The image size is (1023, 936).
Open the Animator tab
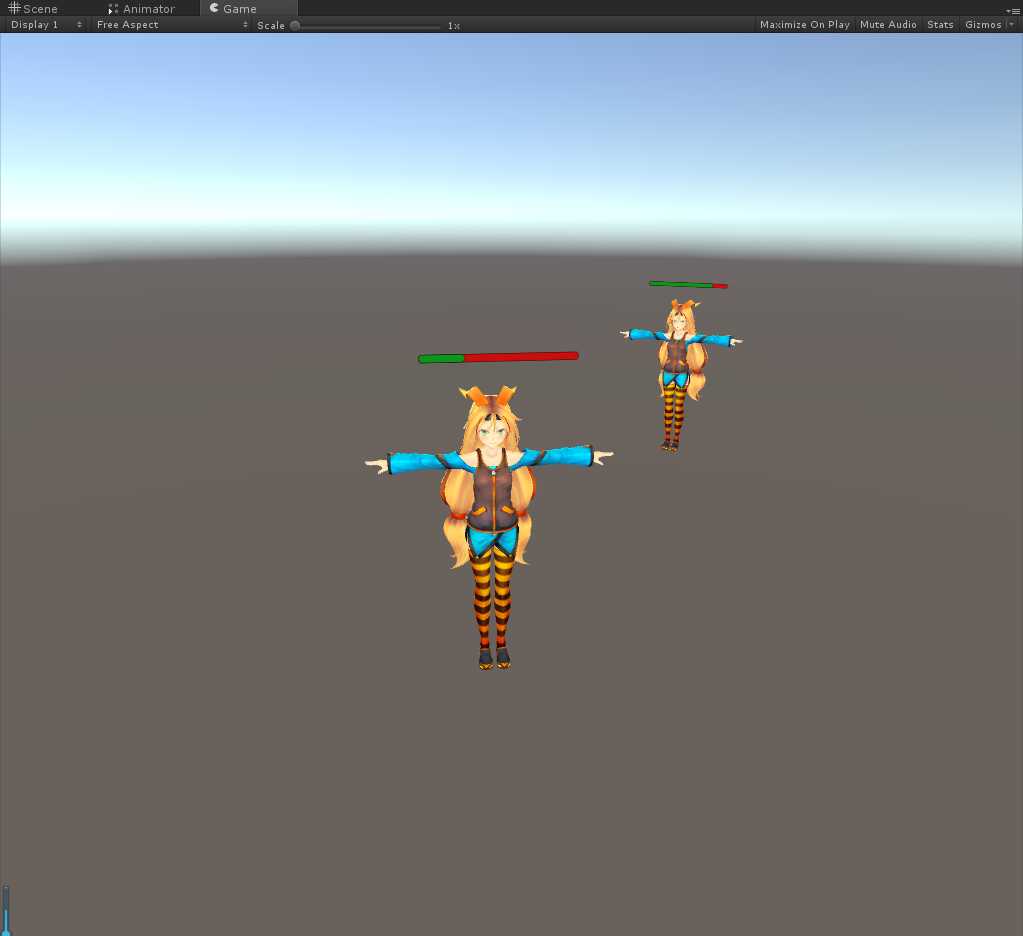142,8
